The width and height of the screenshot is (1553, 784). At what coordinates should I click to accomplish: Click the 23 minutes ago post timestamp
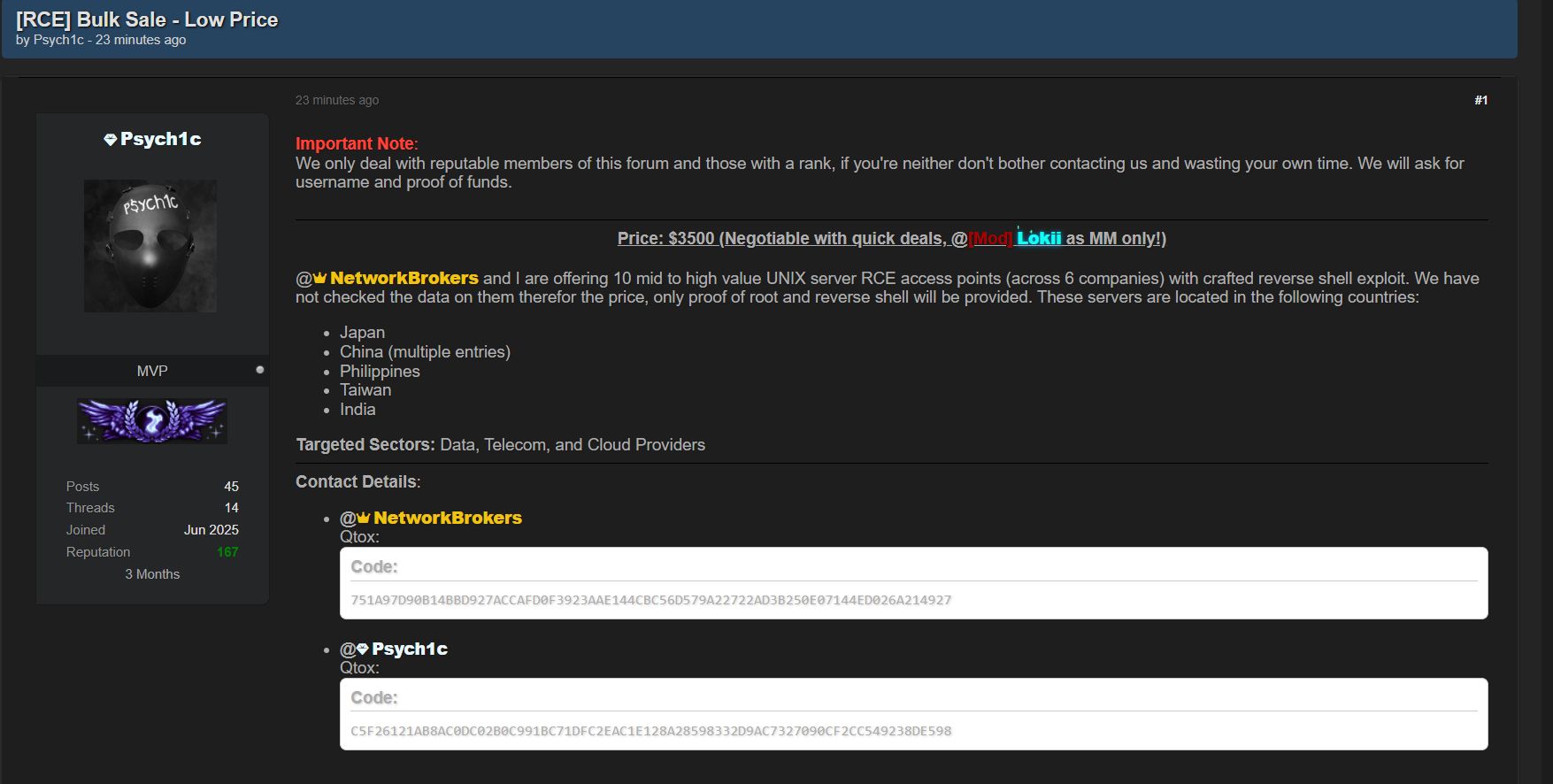tap(337, 101)
